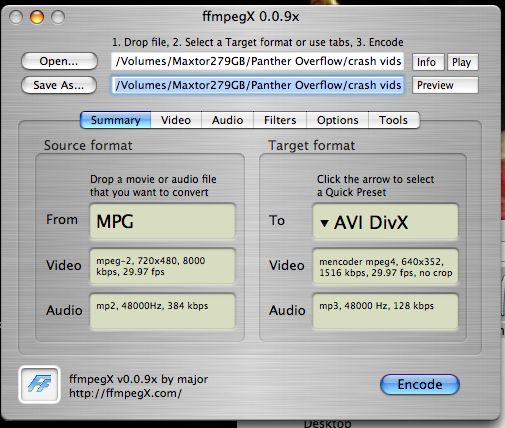Start encoding with the Encode button
The image size is (505, 428).
(x=420, y=384)
